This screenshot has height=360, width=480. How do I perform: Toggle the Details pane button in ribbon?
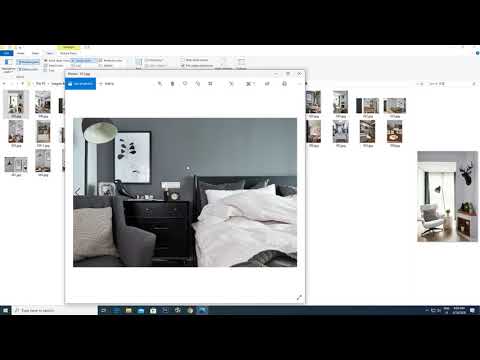click(28, 69)
